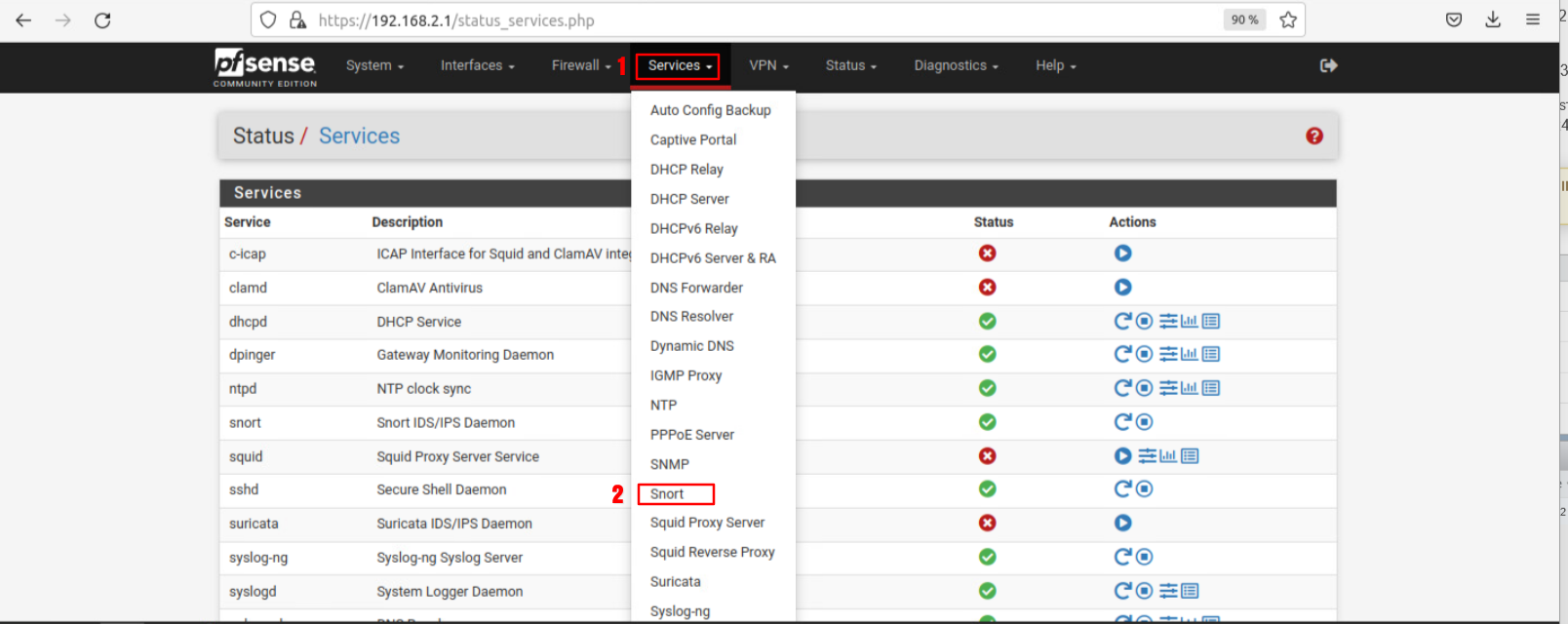
Task: Choose DNS Resolver in Services menu
Action: [x=691, y=317]
